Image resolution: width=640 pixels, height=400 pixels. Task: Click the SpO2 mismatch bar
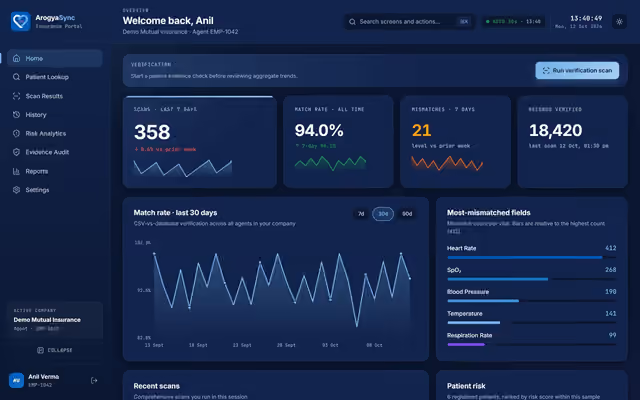pos(531,279)
